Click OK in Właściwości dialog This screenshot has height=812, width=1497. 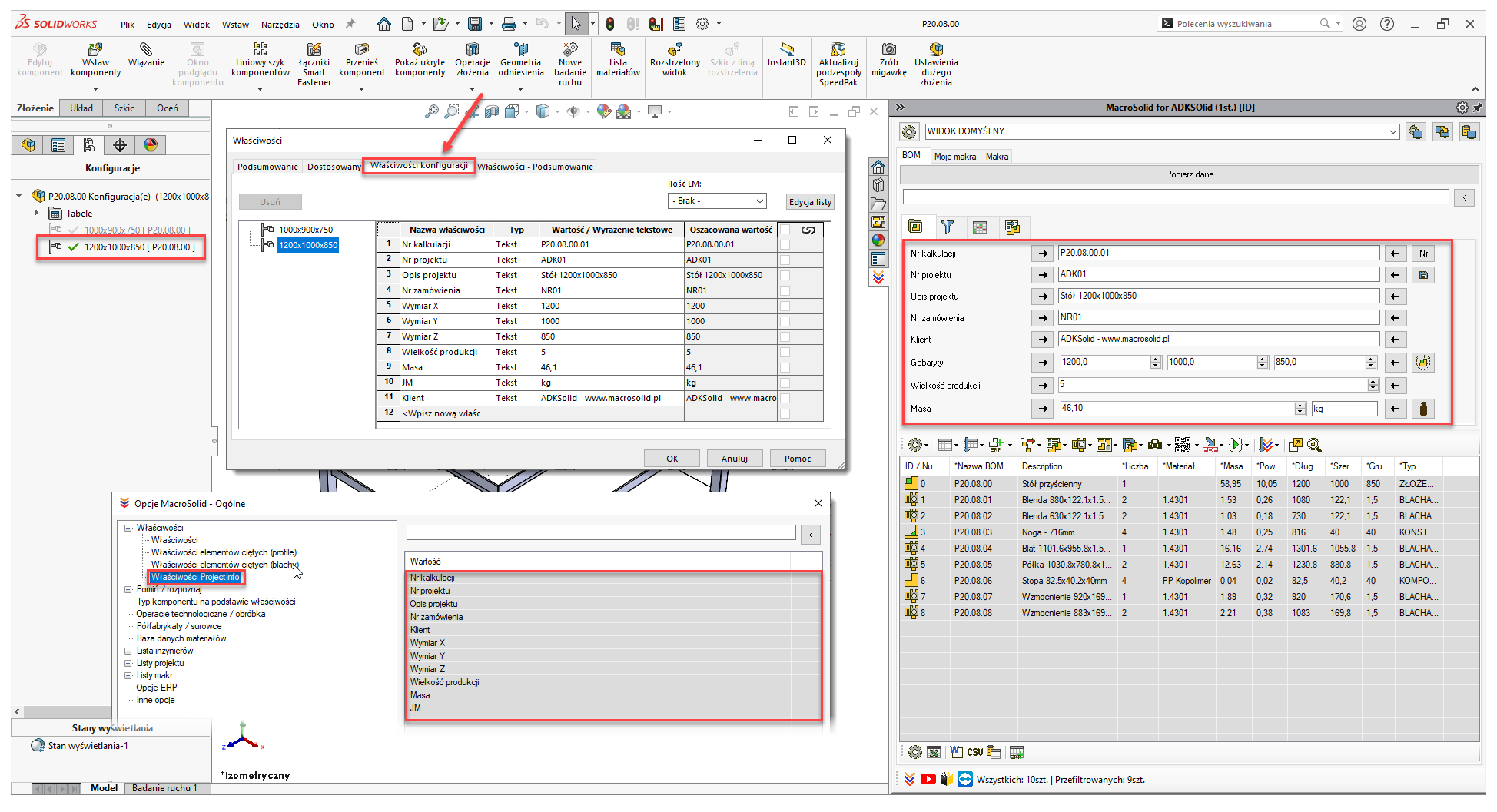672,459
